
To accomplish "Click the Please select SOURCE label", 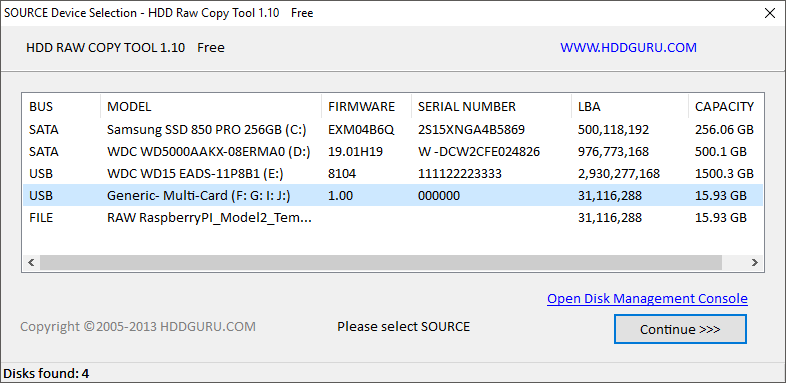I will [404, 327].
